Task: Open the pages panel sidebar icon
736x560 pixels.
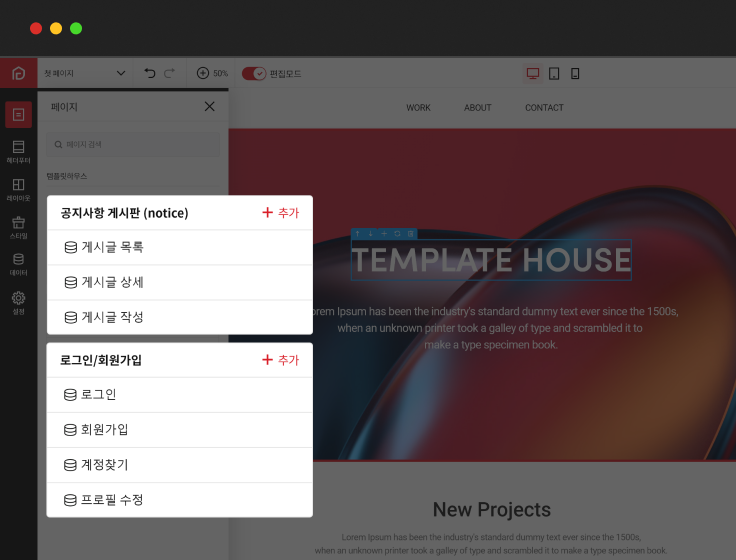Action: click(18, 115)
